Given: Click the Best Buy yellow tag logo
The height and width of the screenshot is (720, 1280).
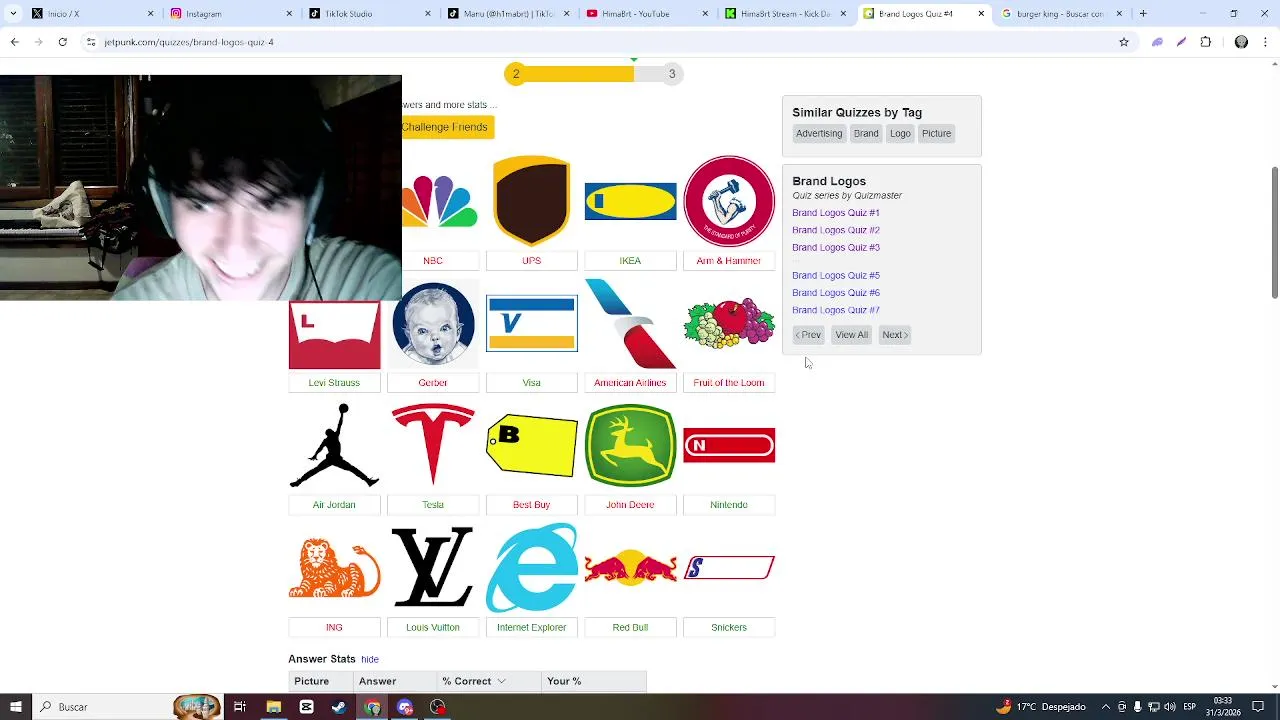Looking at the screenshot, I should click(531, 445).
